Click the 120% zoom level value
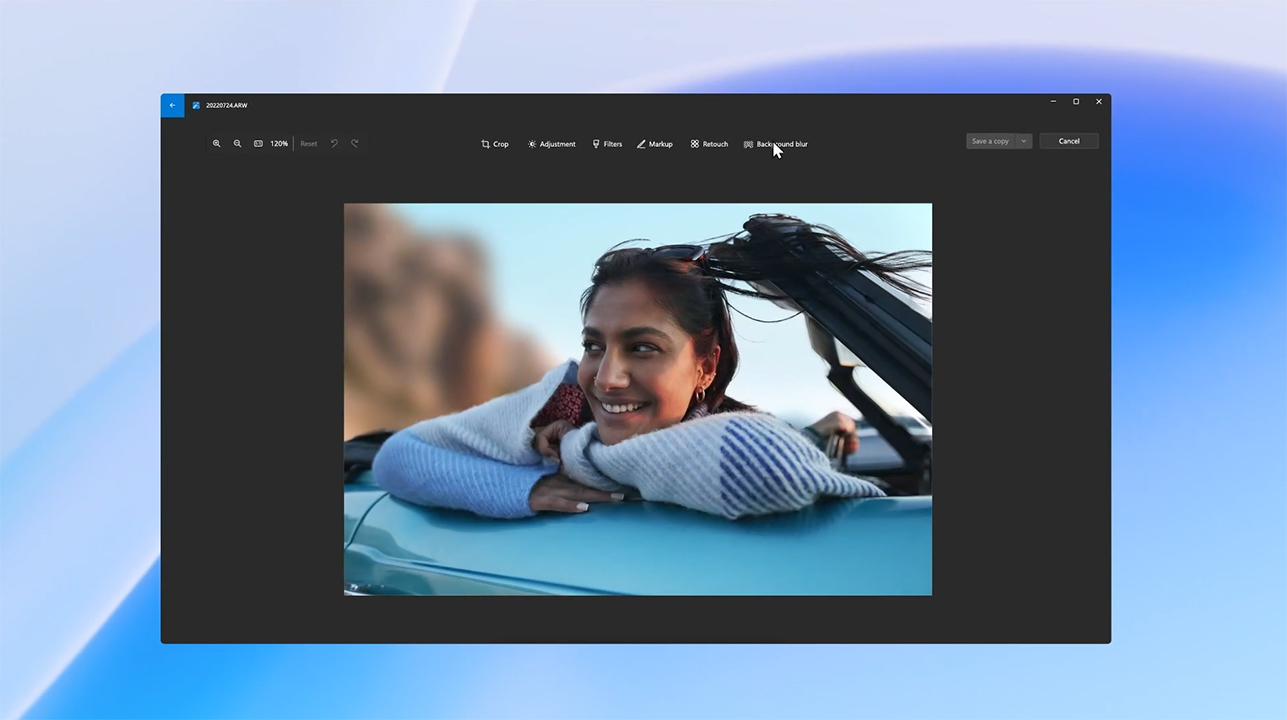The image size is (1287, 720). (279, 144)
